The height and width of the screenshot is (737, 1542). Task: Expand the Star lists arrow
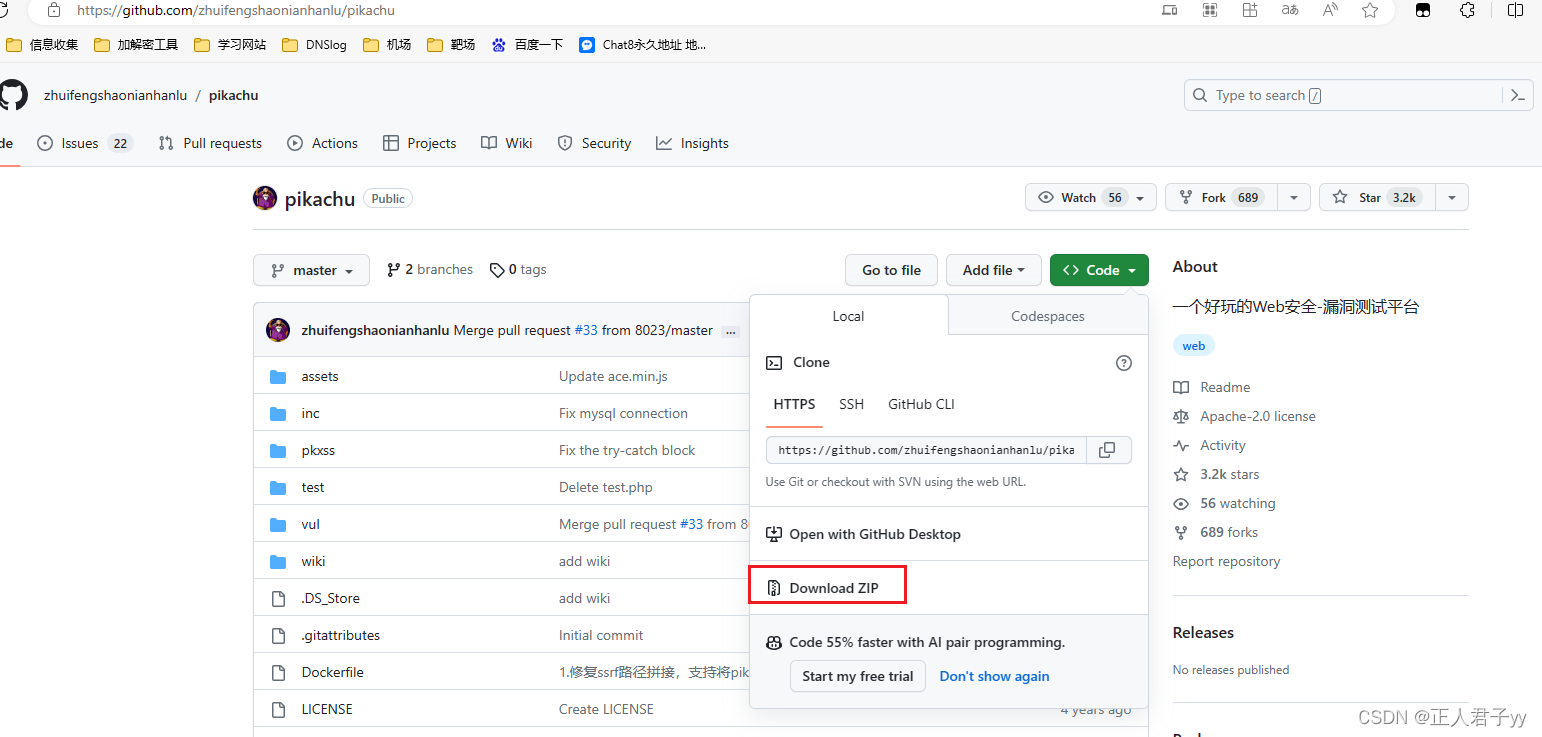pyautogui.click(x=1452, y=198)
